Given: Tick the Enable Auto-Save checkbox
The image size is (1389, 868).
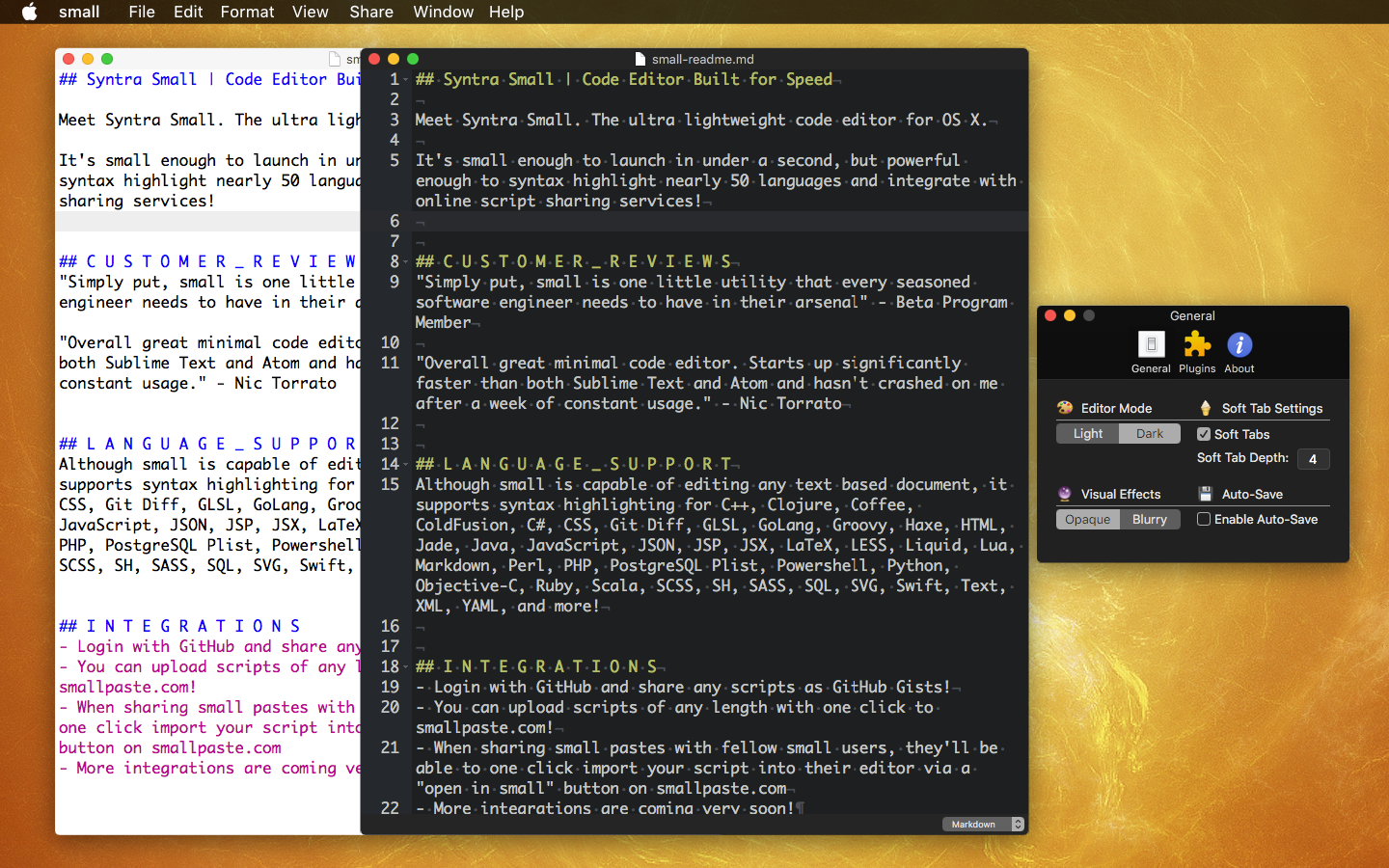Looking at the screenshot, I should [1204, 519].
